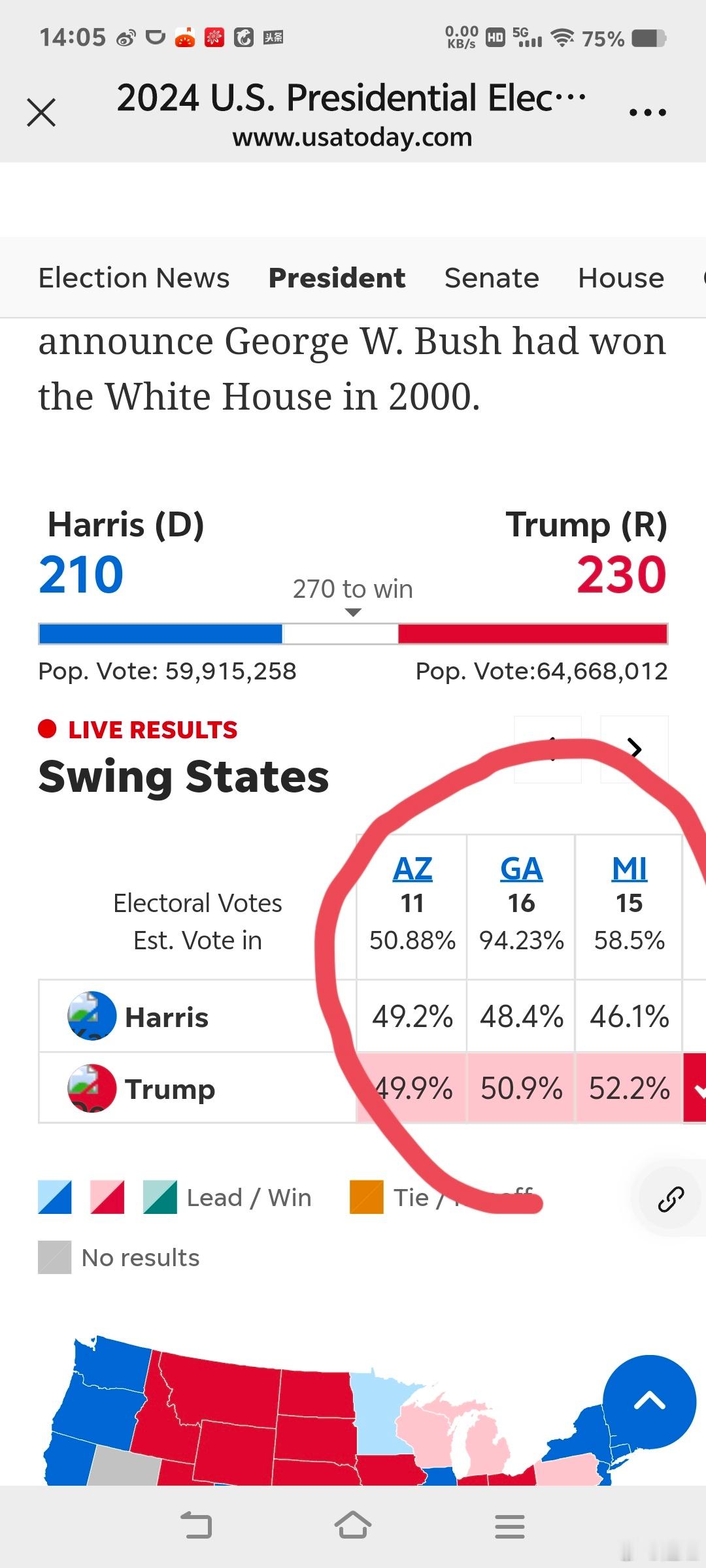Show next swing states with right chevron
The height and width of the screenshot is (1568, 706).
pyautogui.click(x=634, y=749)
